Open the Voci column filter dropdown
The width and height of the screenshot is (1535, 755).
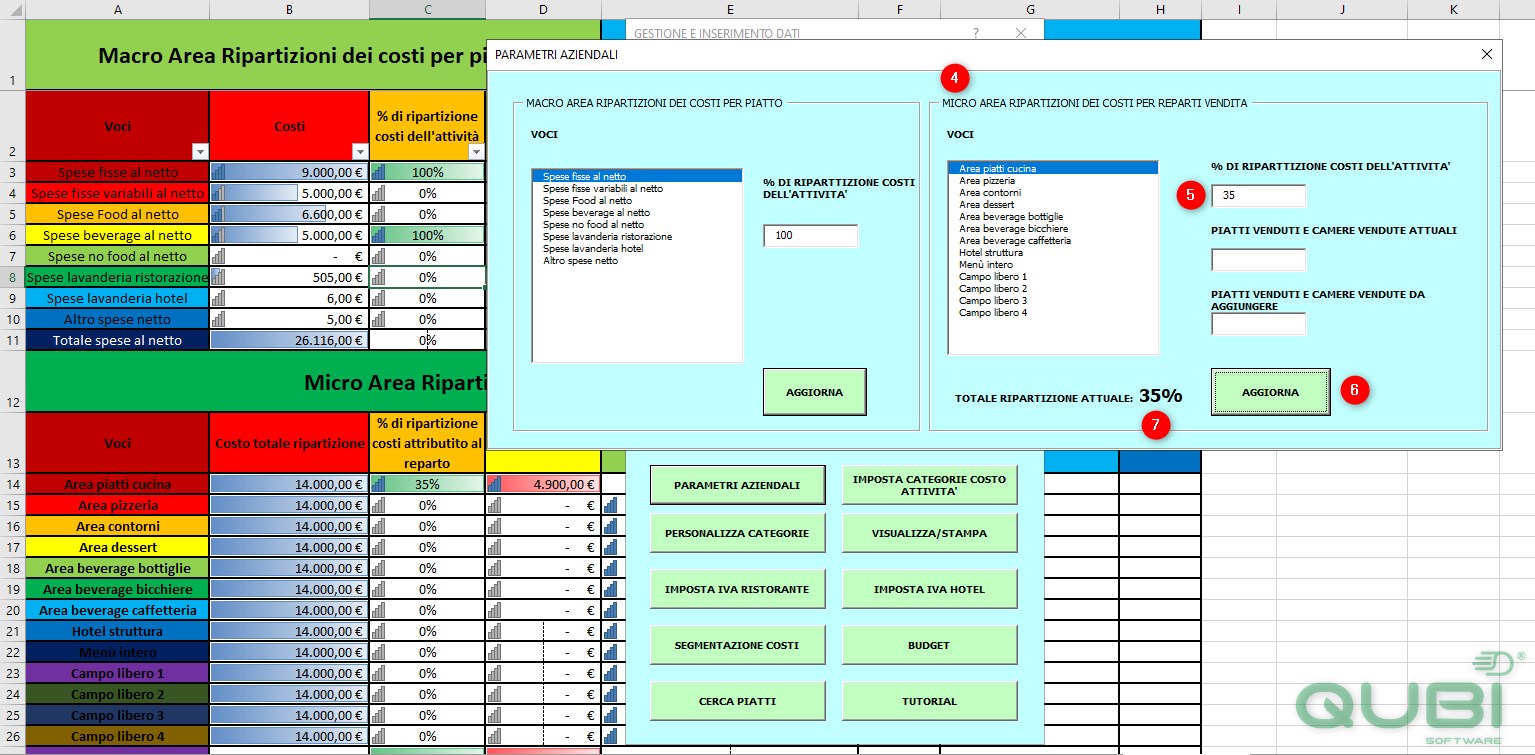click(x=200, y=152)
